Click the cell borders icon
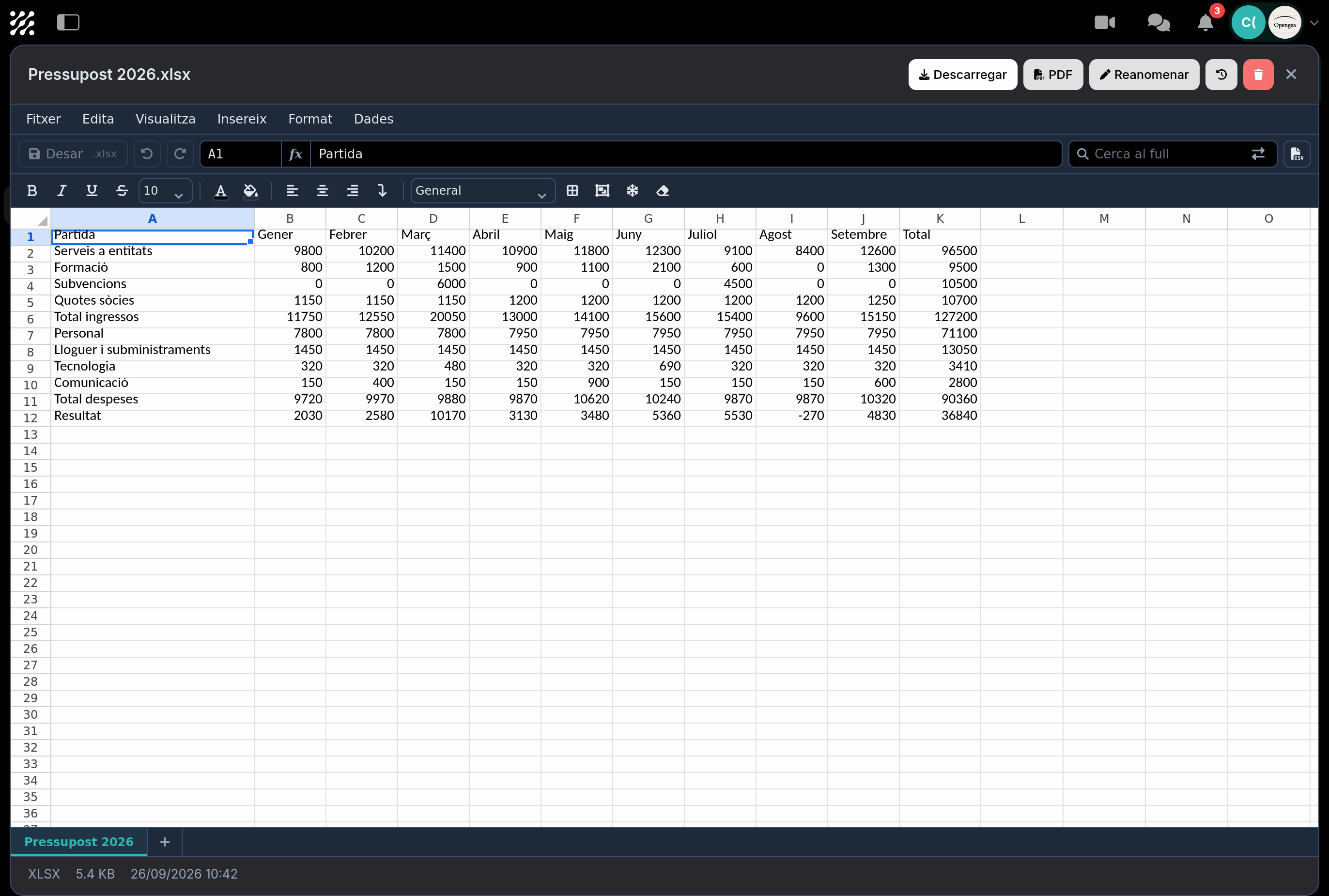Screen dimensions: 1329x896 572,191
